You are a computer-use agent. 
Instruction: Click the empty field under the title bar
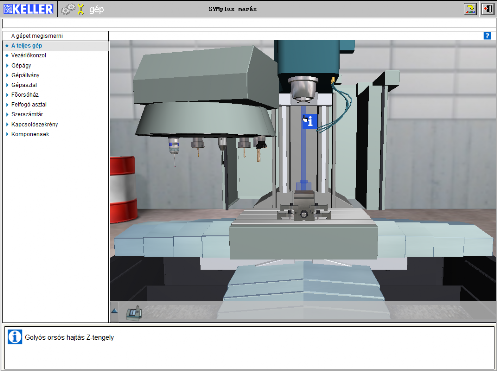tap(249, 23)
